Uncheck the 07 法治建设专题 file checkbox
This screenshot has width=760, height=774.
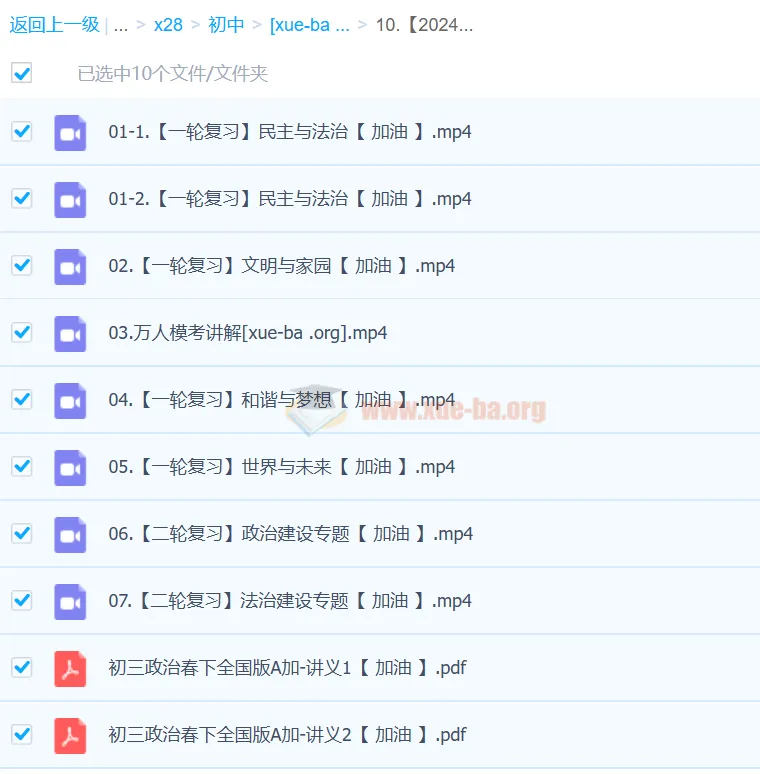pos(21,600)
